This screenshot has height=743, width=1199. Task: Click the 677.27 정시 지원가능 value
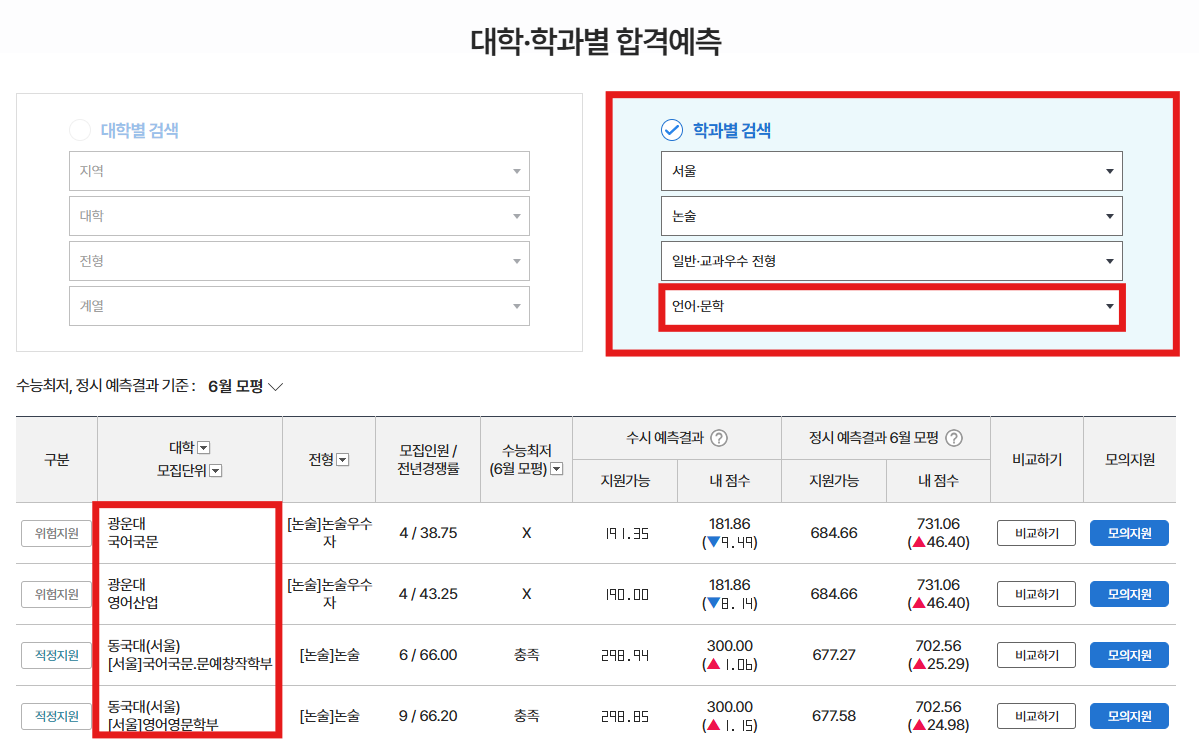(834, 655)
